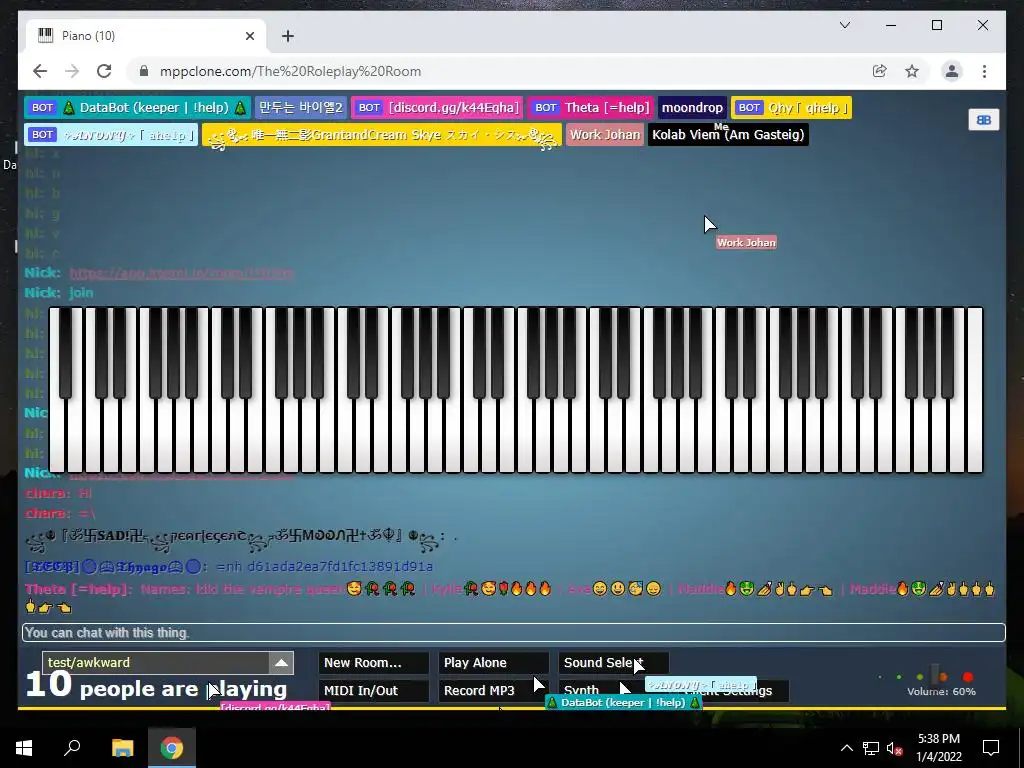Click the Kolab Viem (Am Gasteig) tag

click(x=728, y=135)
